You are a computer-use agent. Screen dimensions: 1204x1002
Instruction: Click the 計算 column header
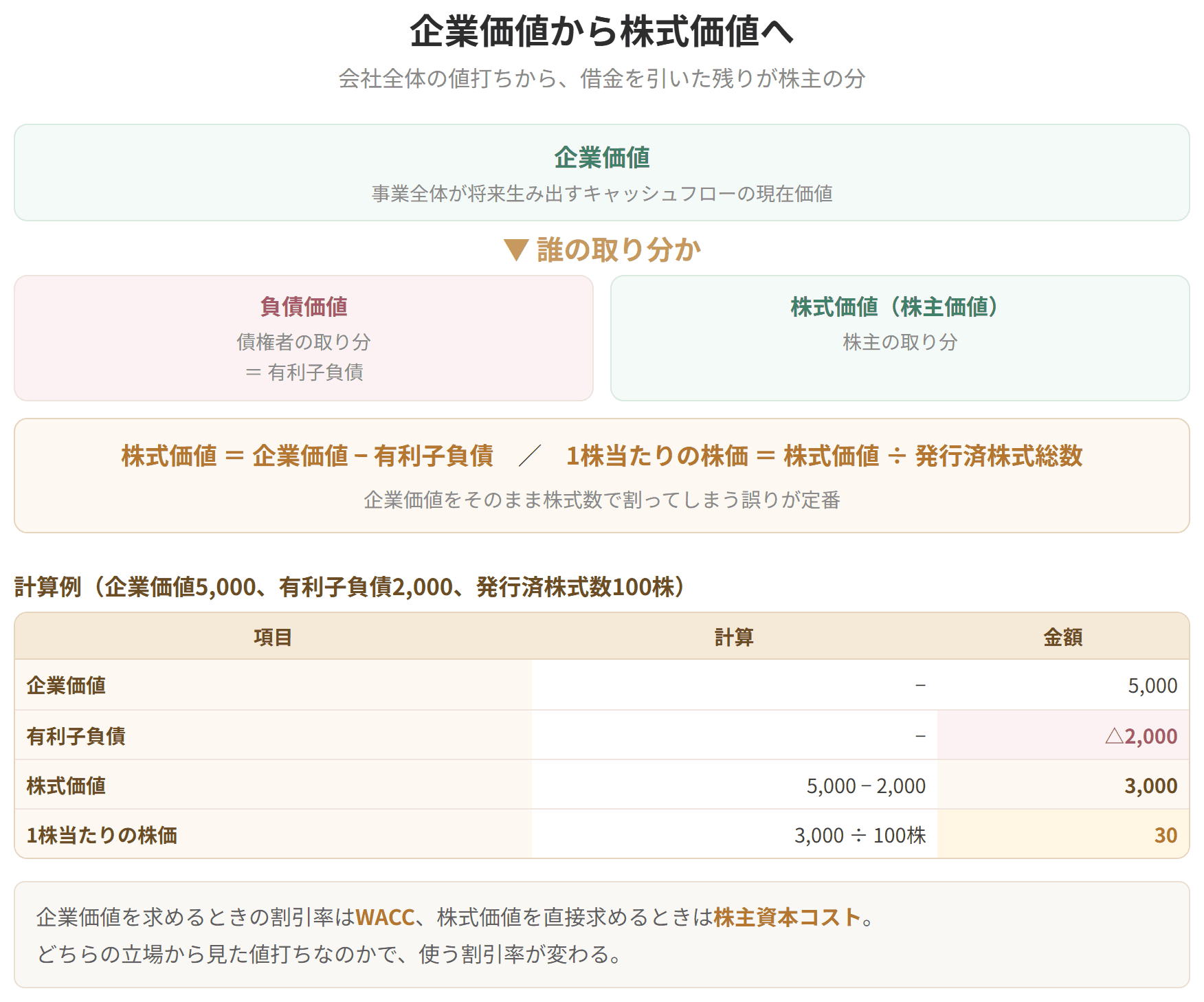734,637
